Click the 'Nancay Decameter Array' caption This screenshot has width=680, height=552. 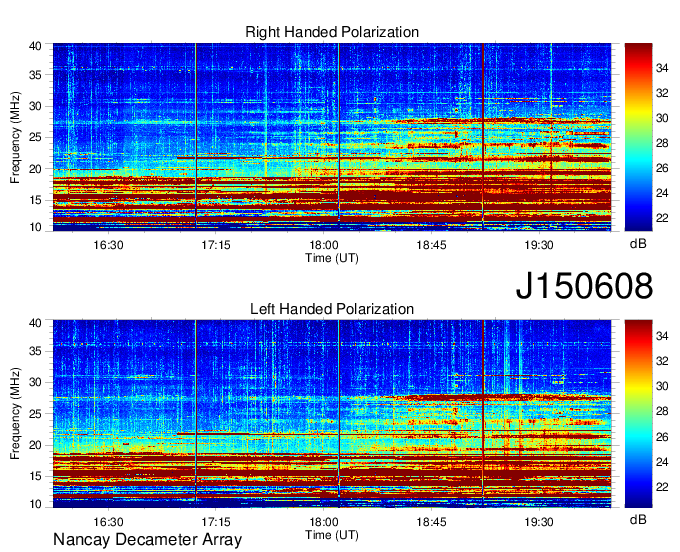(x=147, y=540)
